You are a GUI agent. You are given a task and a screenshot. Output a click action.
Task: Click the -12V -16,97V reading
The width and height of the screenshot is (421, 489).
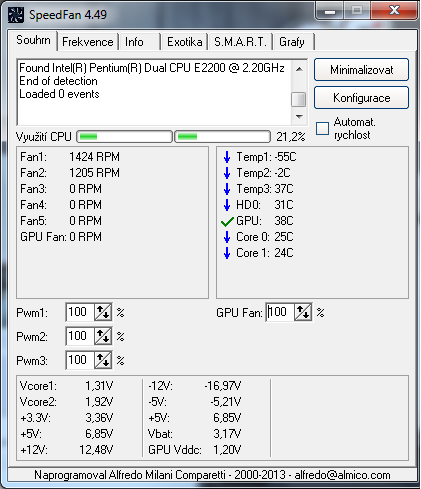(x=194, y=386)
